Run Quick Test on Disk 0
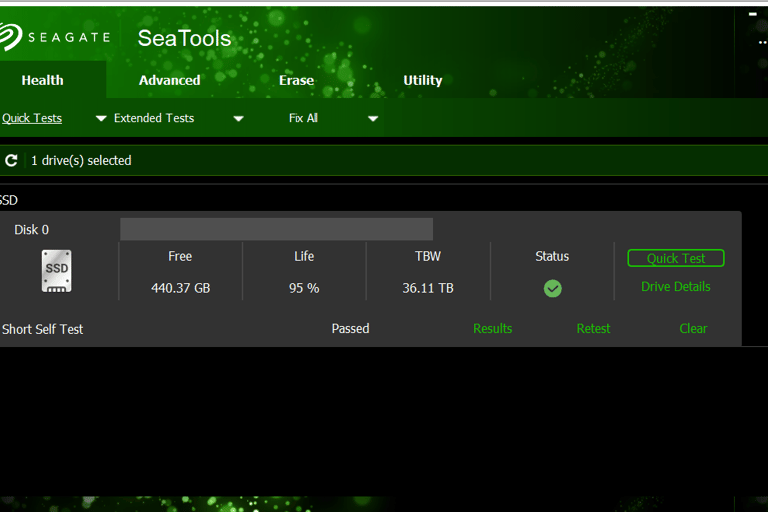The width and height of the screenshot is (768, 512). pos(676,258)
